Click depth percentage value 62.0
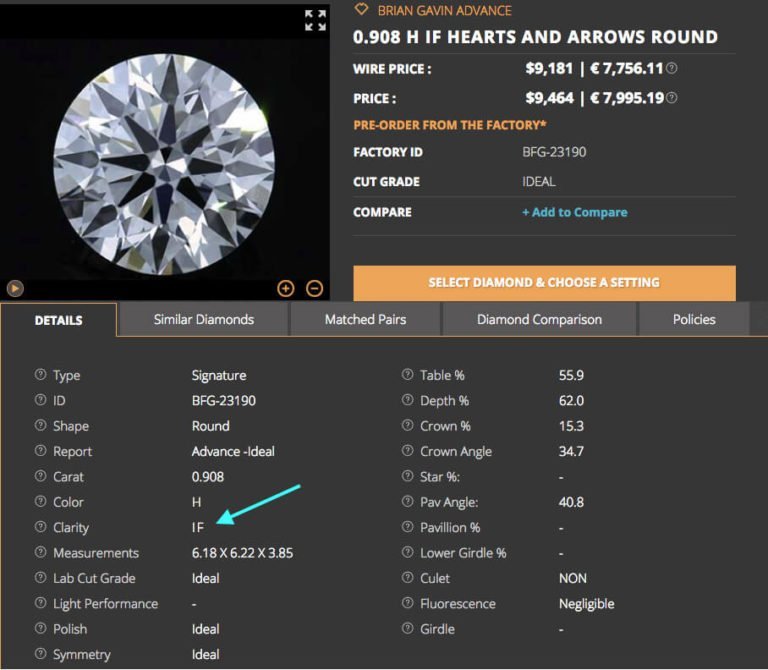This screenshot has height=670, width=768. (x=571, y=401)
